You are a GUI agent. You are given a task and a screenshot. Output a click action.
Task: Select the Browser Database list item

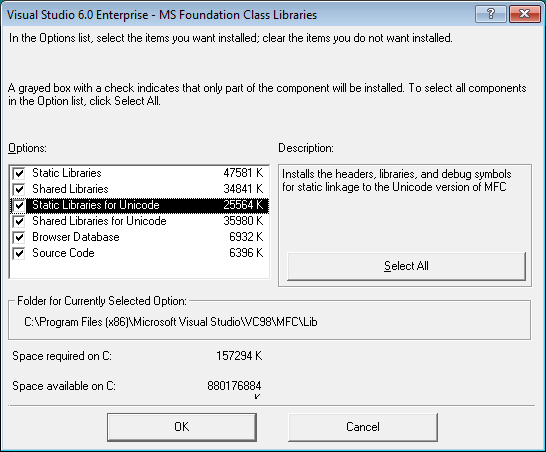pyautogui.click(x=139, y=237)
